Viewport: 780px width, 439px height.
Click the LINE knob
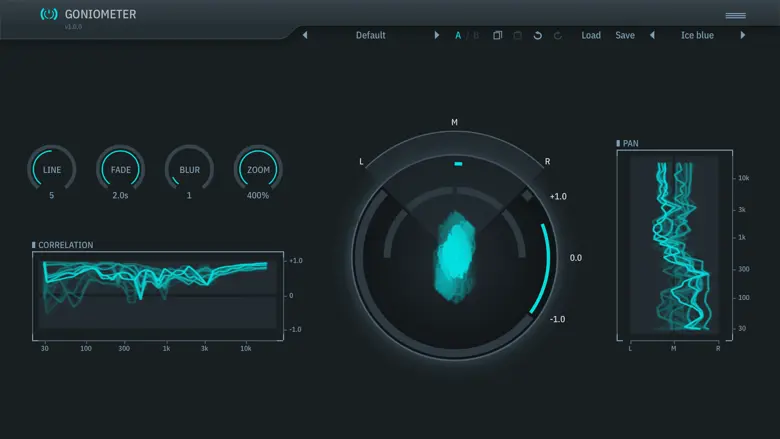coord(52,169)
